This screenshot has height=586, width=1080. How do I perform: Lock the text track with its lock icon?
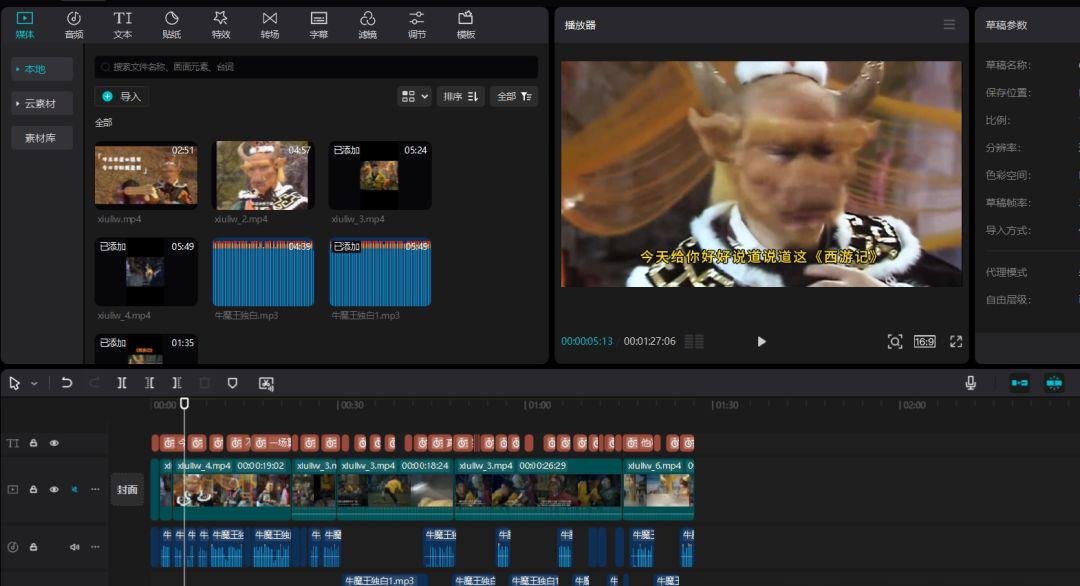33,443
